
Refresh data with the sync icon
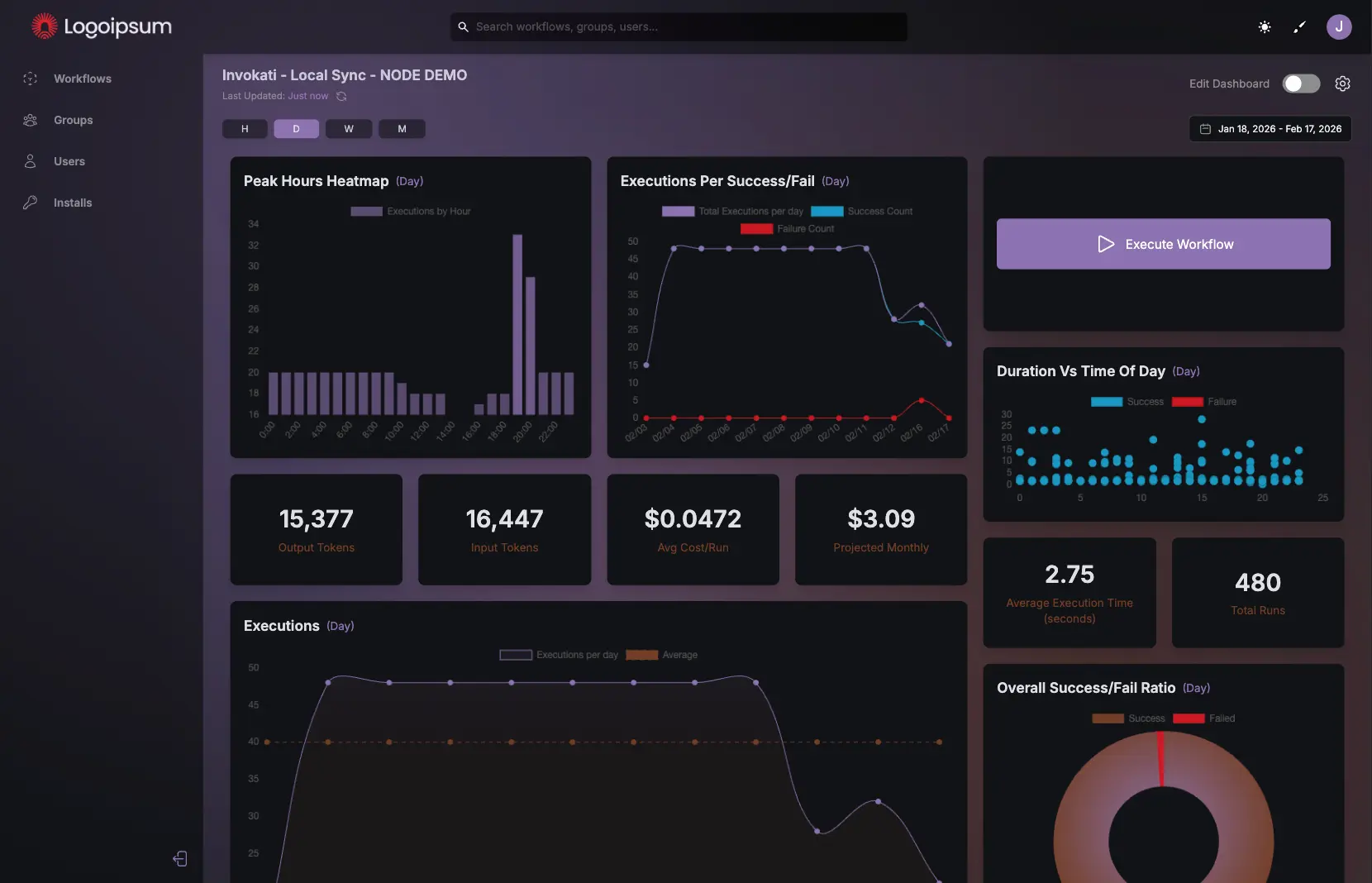coord(341,96)
